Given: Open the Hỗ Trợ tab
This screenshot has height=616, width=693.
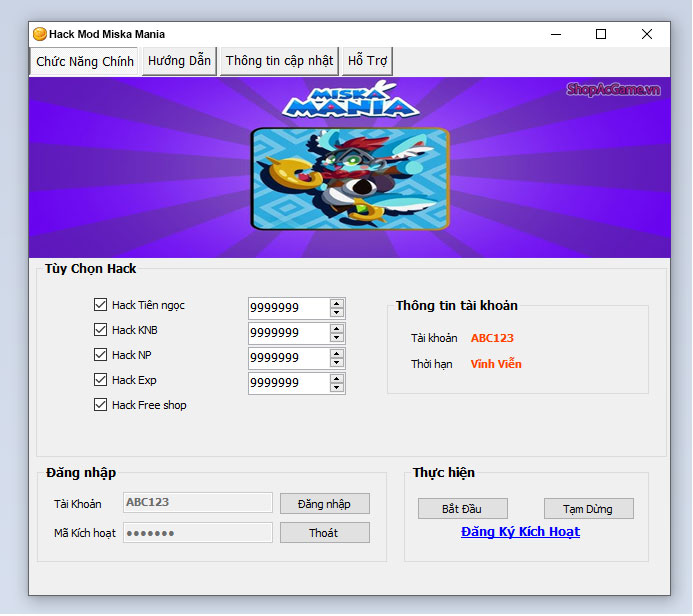Looking at the screenshot, I should (367, 61).
